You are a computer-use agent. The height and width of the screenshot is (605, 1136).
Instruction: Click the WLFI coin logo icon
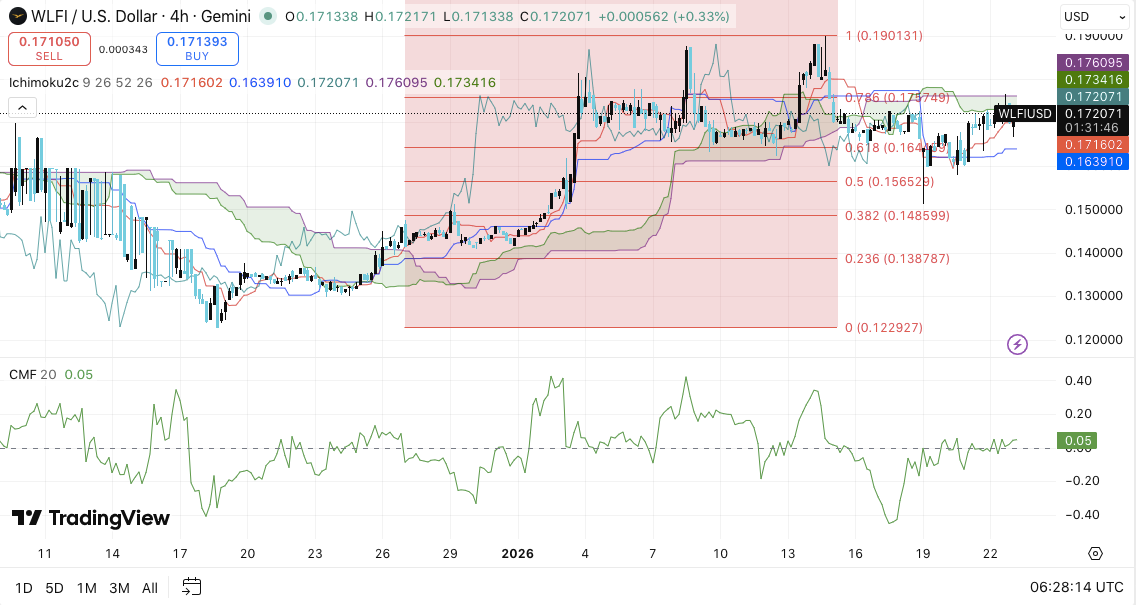pos(18,17)
